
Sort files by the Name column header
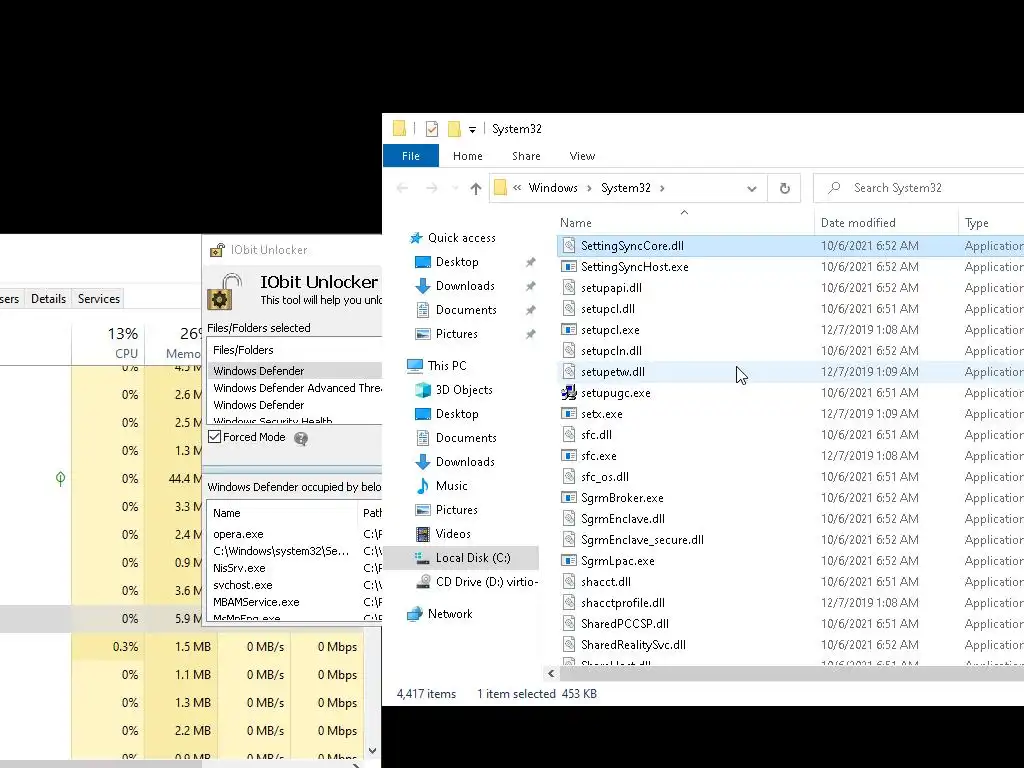pyautogui.click(x=575, y=223)
